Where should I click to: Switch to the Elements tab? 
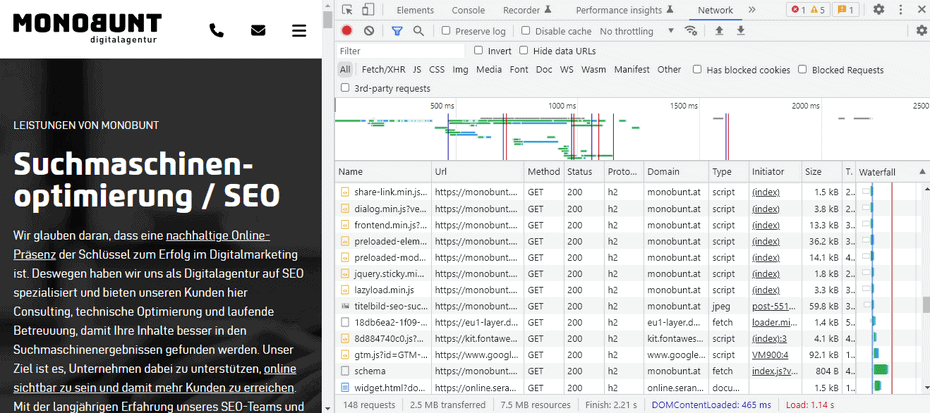coord(415,10)
